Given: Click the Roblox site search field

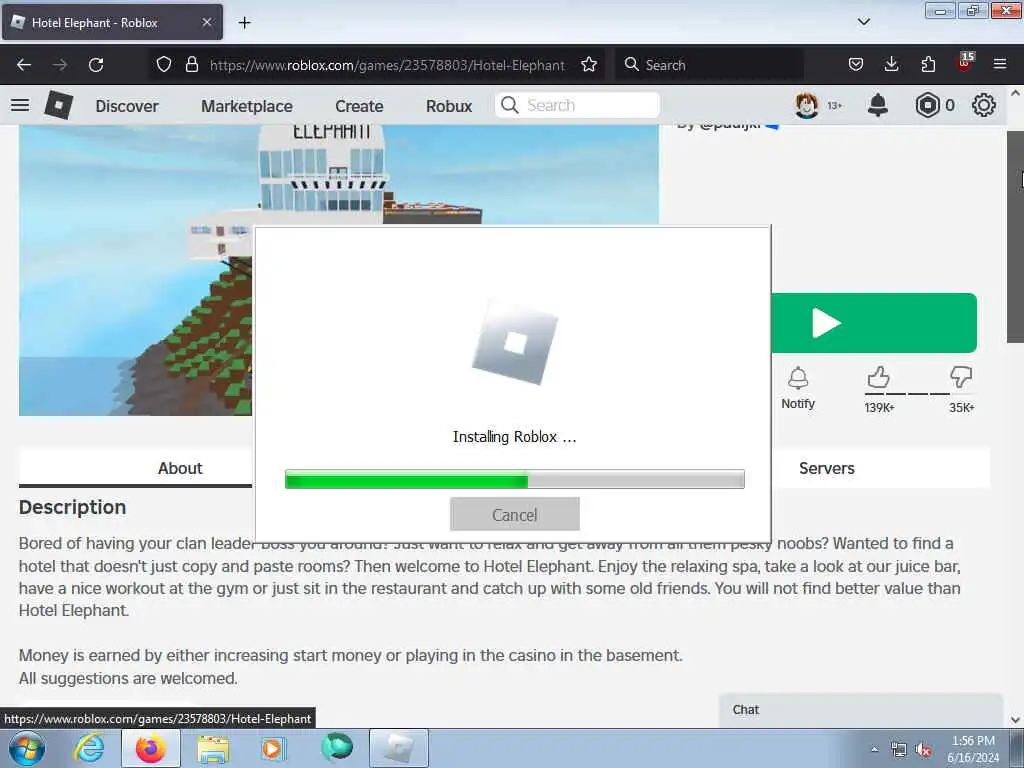Looking at the screenshot, I should point(577,105).
